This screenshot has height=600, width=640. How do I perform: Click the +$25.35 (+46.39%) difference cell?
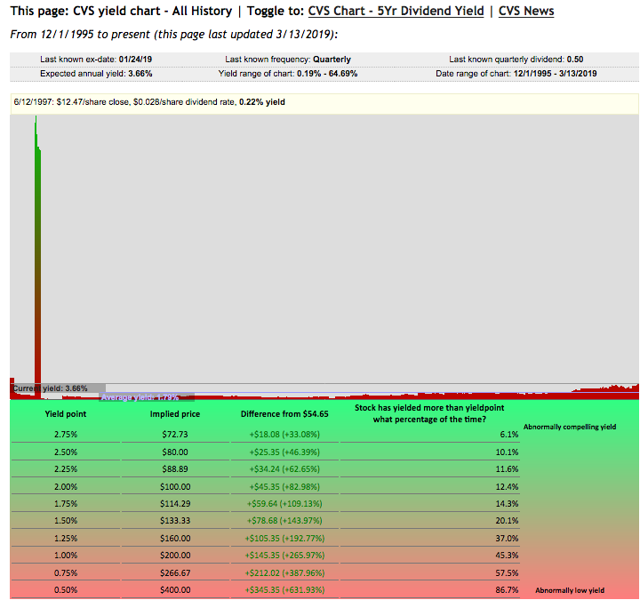tap(284, 452)
